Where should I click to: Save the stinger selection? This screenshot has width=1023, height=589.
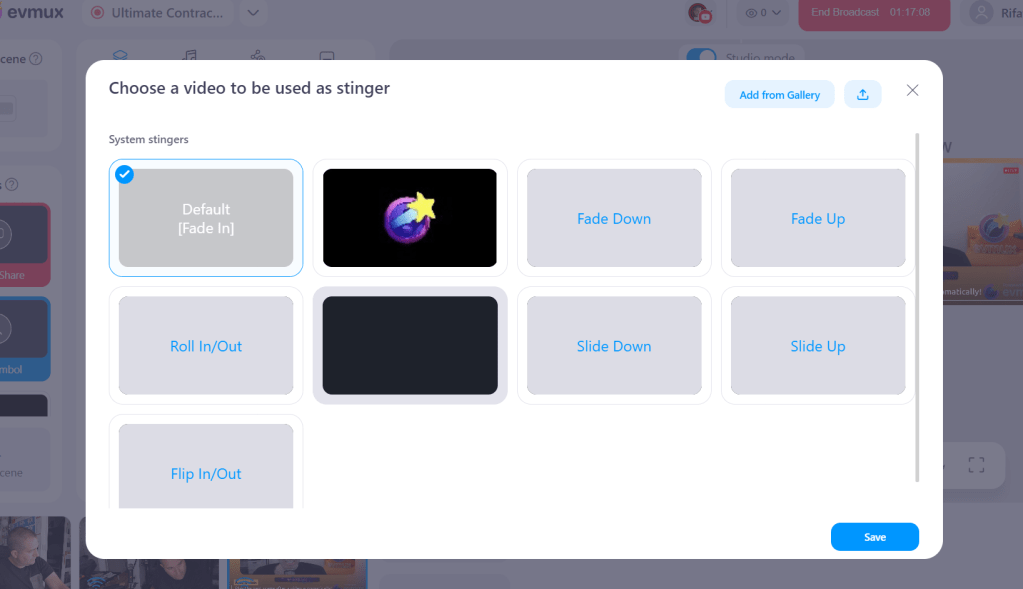pyautogui.click(x=874, y=537)
